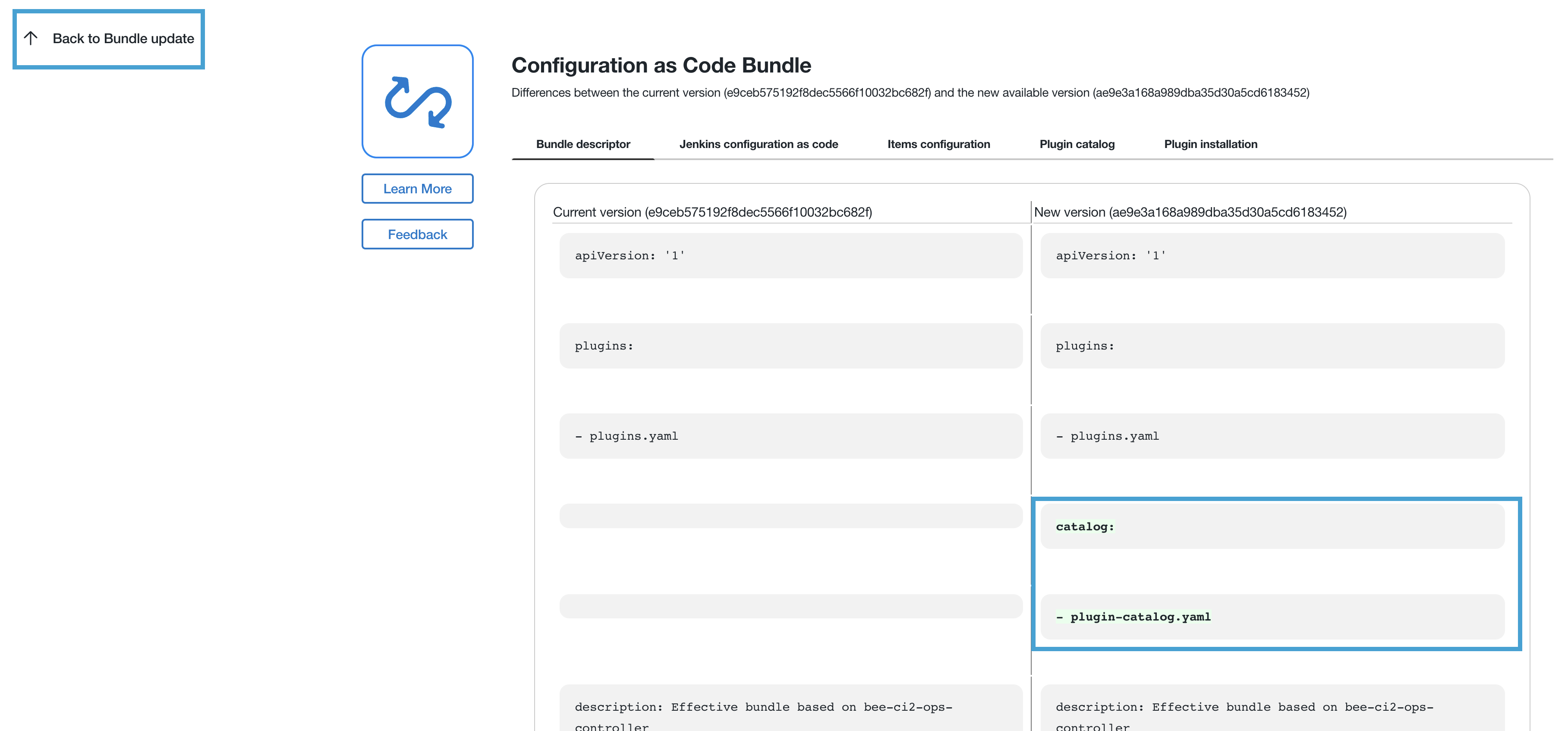Open the Items configuration tab
The image size is (1568, 731).
coord(938,144)
